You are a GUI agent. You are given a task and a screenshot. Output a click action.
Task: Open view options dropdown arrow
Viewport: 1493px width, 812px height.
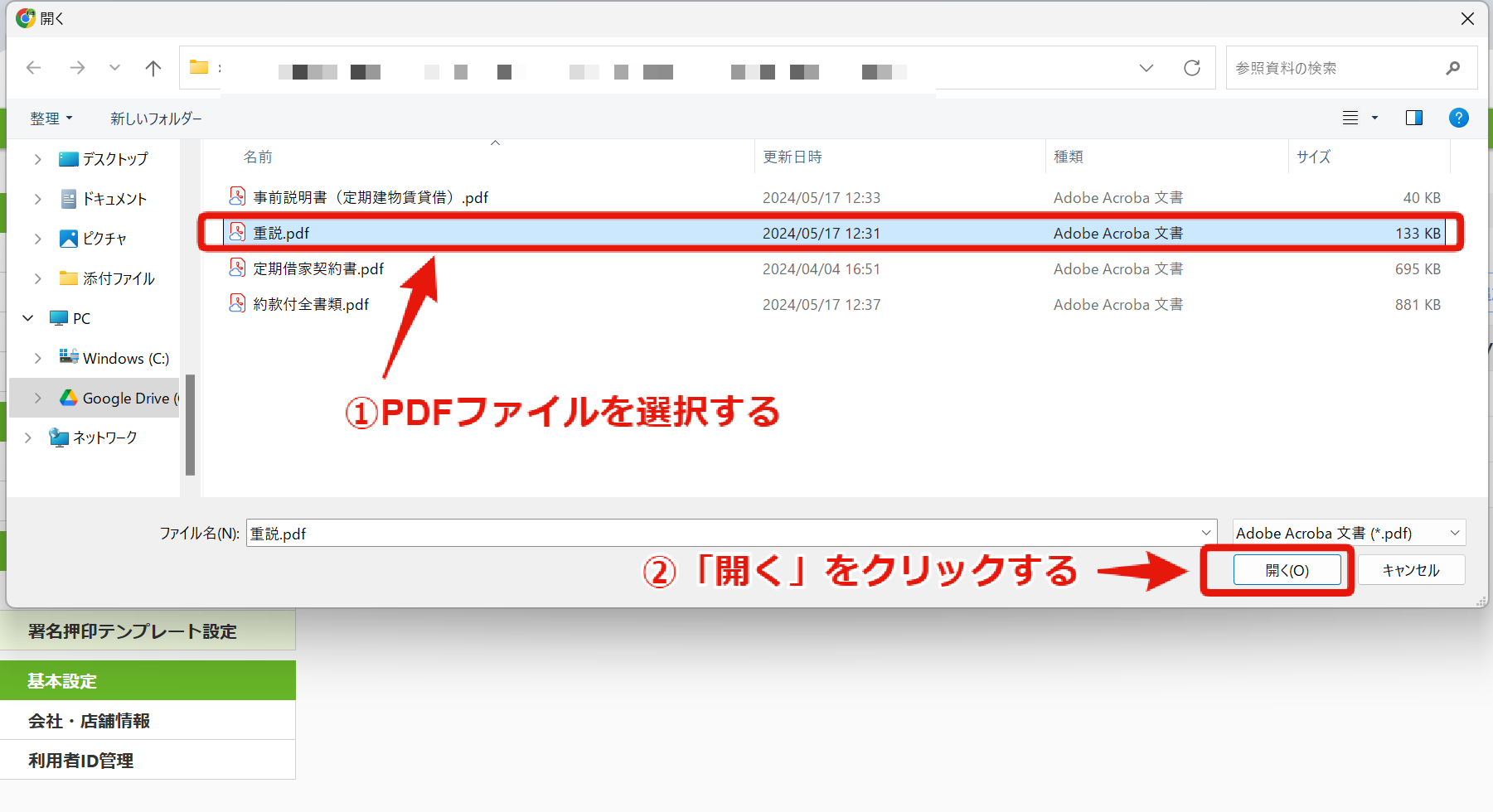(1374, 118)
